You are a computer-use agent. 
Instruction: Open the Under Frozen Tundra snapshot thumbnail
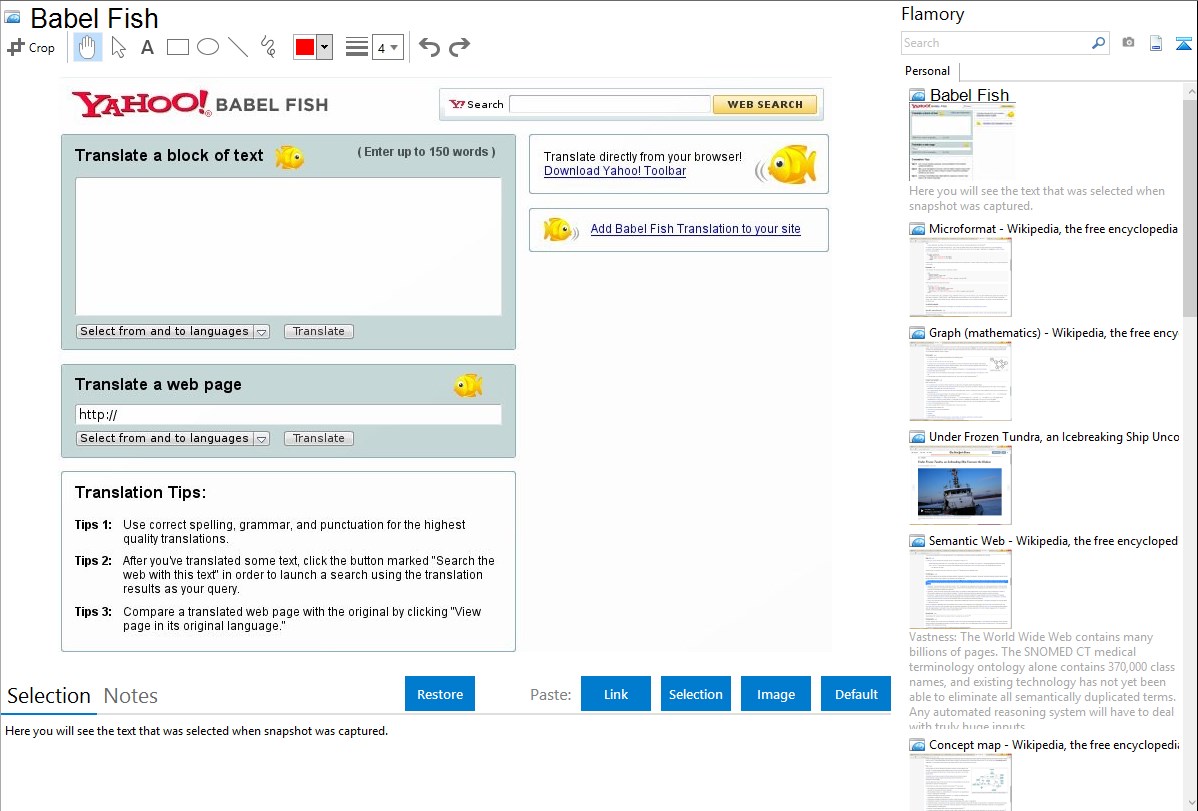(960, 485)
